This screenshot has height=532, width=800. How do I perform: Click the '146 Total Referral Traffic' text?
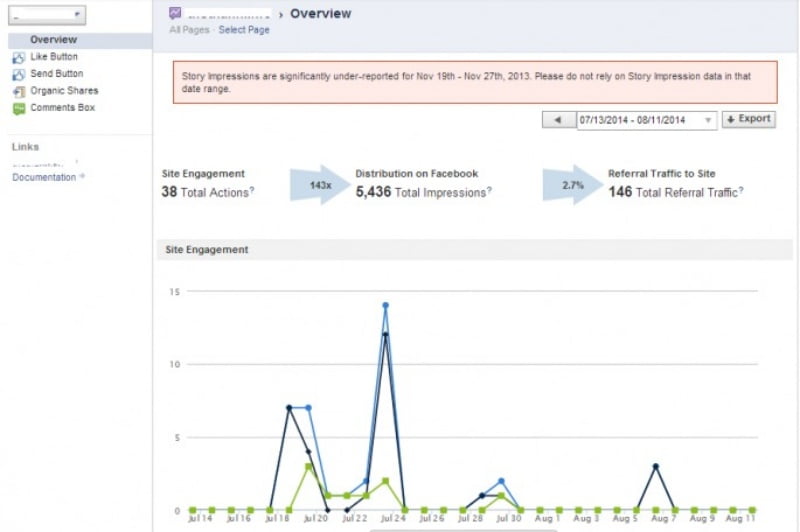(673, 192)
